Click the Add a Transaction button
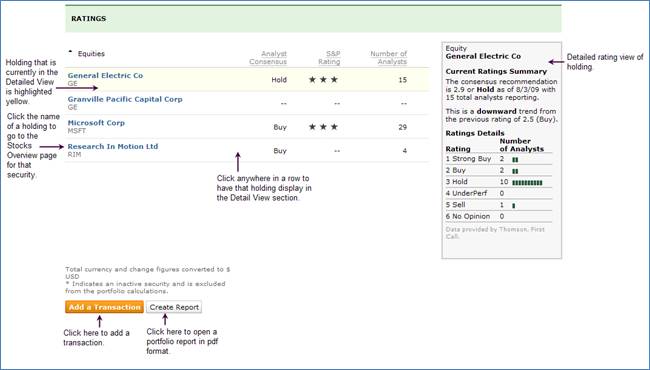This screenshot has width=650, height=370. [104, 307]
